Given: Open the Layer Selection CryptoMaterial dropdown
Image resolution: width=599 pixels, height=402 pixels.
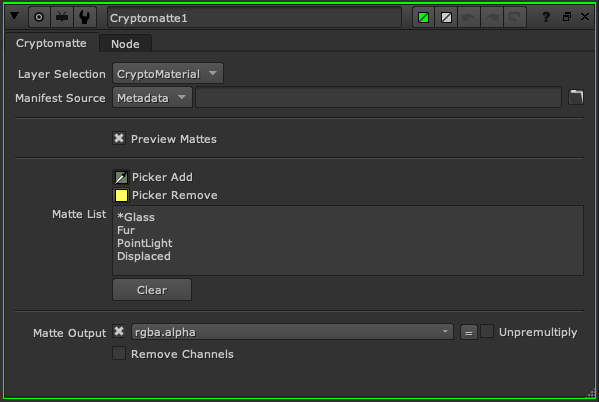Looking at the screenshot, I should tap(168, 73).
